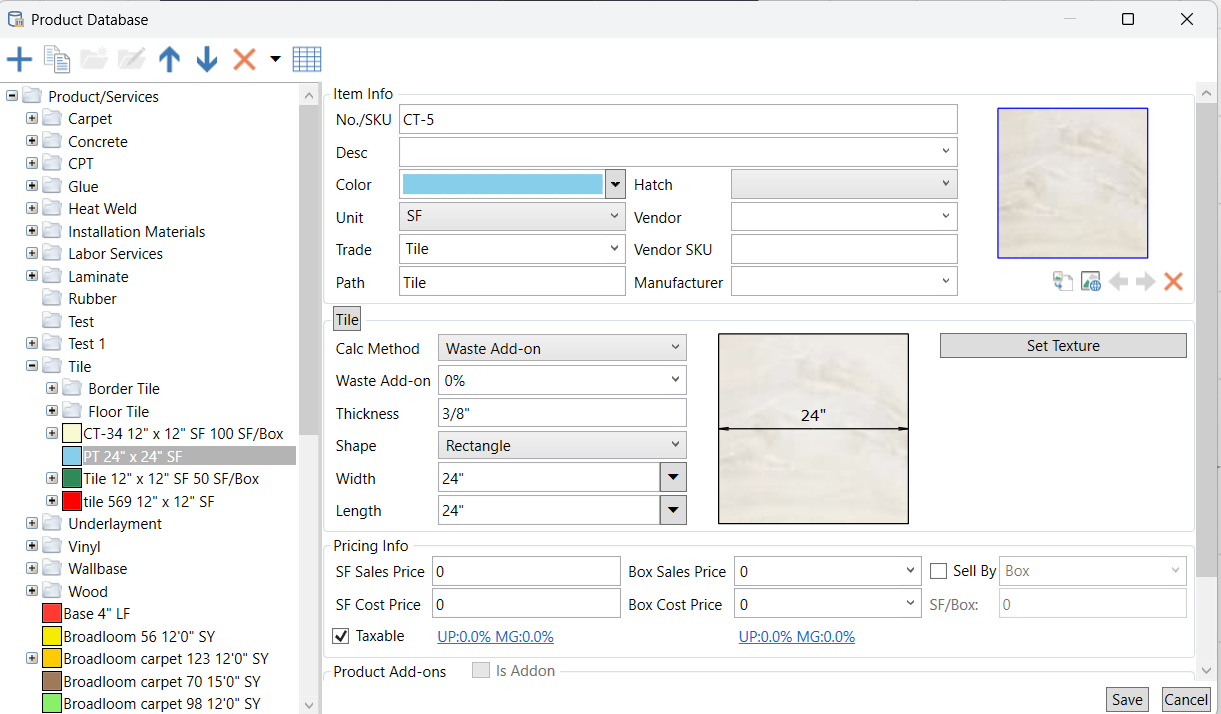Collapse the Tile folder
The width and height of the screenshot is (1221, 714).
click(x=32, y=366)
